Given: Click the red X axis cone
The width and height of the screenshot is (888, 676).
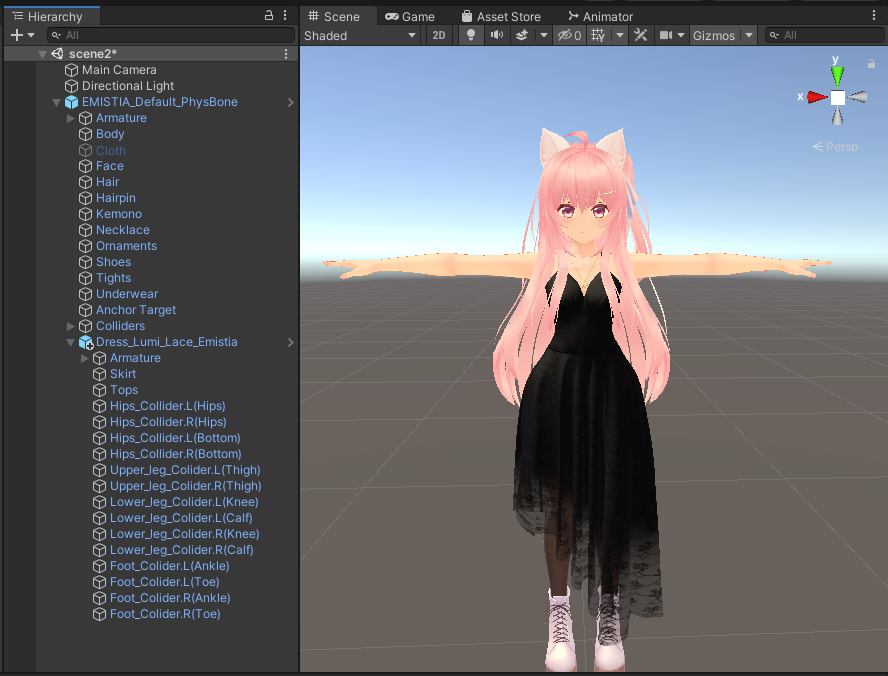Looking at the screenshot, I should (817, 97).
